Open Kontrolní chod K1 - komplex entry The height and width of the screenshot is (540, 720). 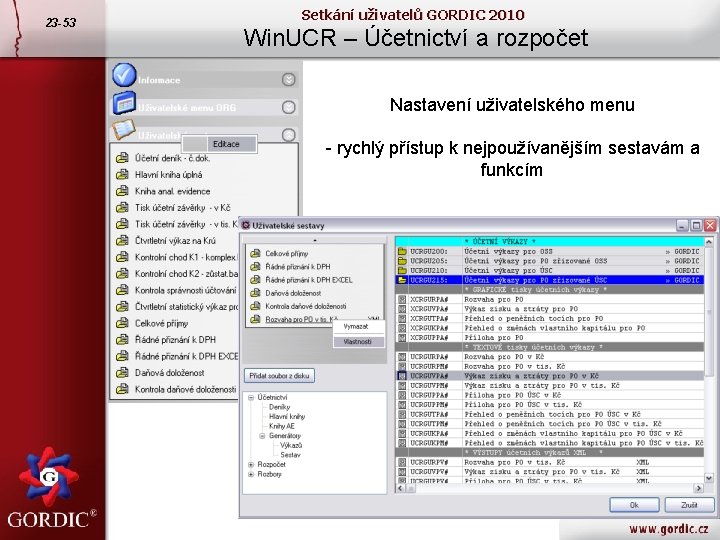[x=186, y=257]
